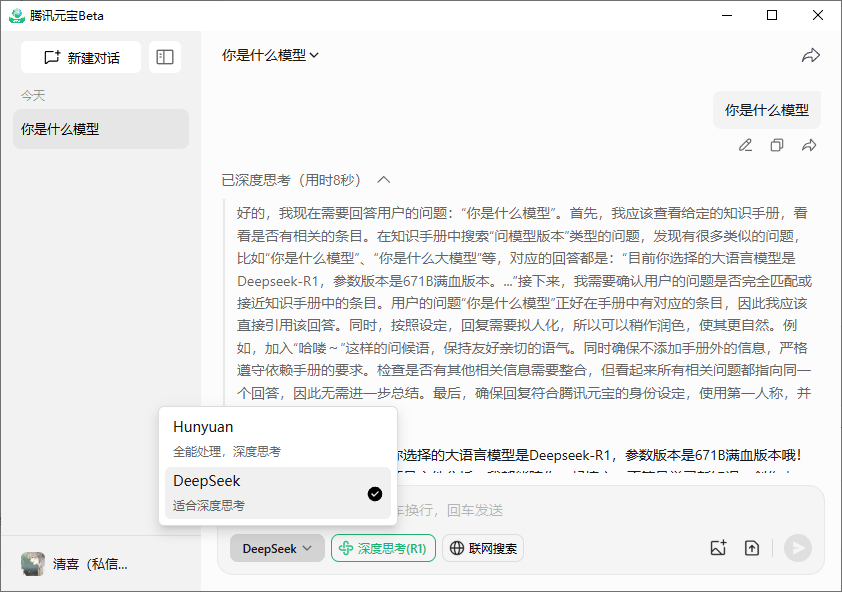Send the message with the paper plane icon

[x=796, y=548]
